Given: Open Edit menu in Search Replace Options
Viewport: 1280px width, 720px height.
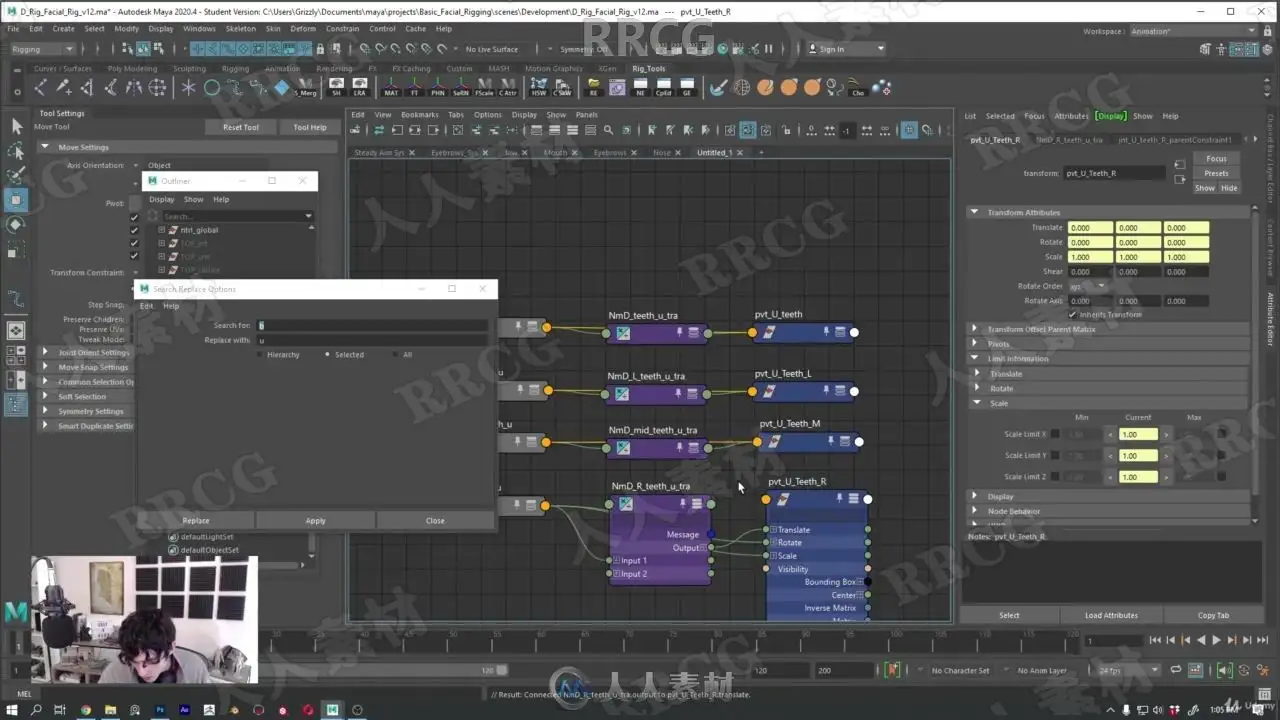Looking at the screenshot, I should [x=146, y=306].
